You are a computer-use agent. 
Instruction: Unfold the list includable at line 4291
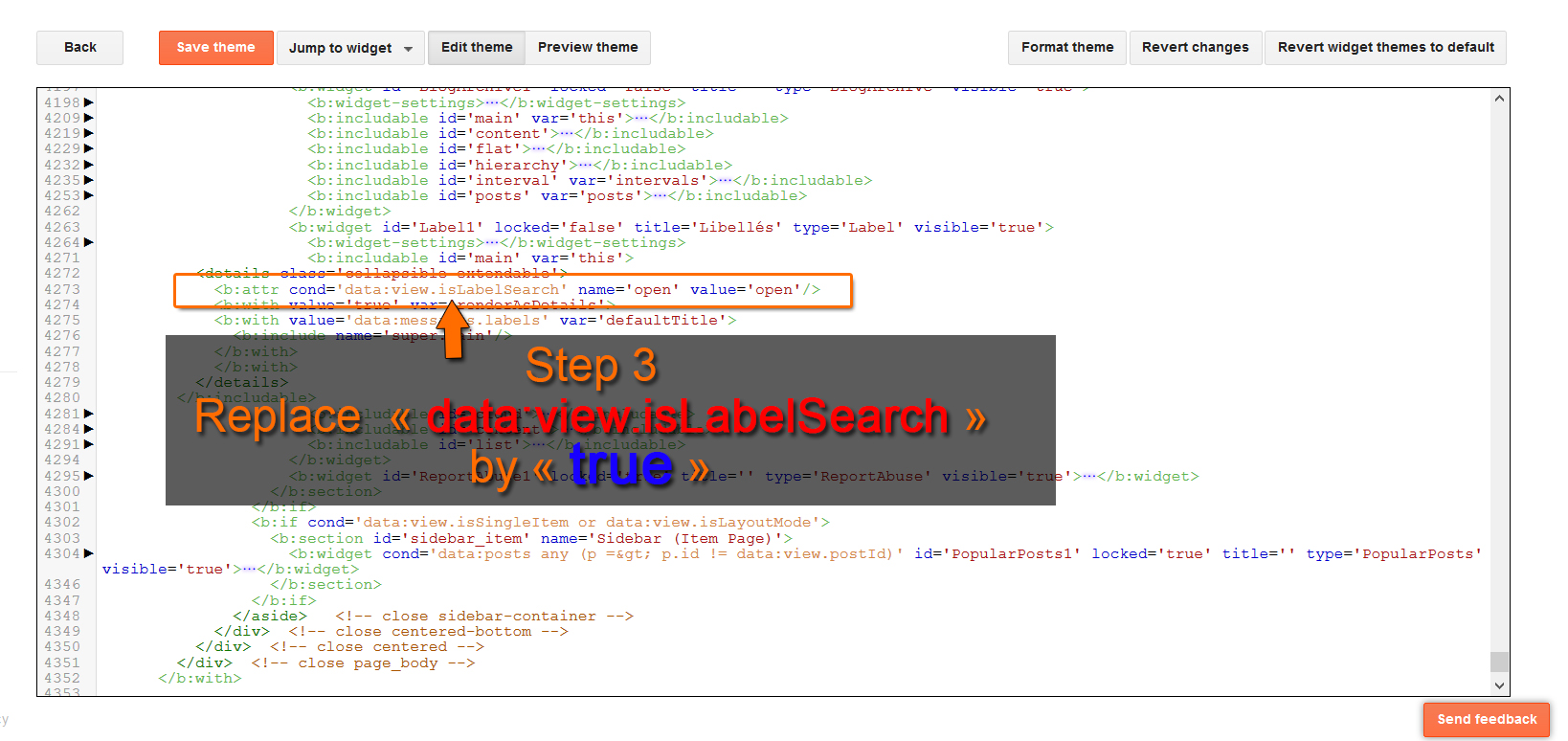89,444
